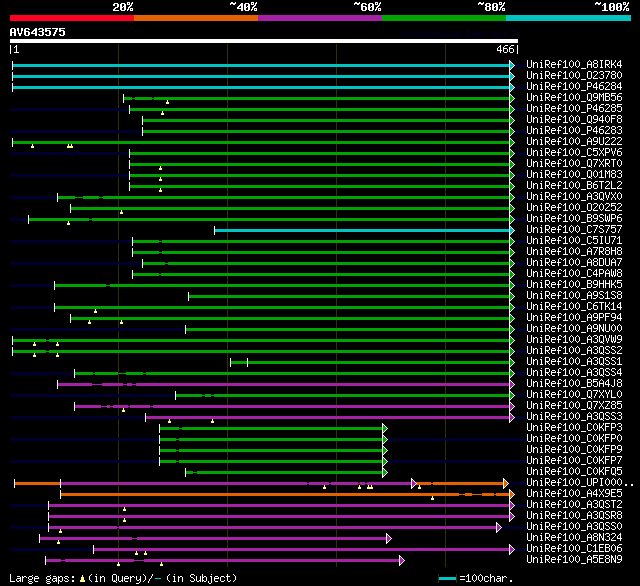Viewport: 640px width, 586px height.
Task: Select the query title AV643575
Action: pyautogui.click(x=38, y=32)
